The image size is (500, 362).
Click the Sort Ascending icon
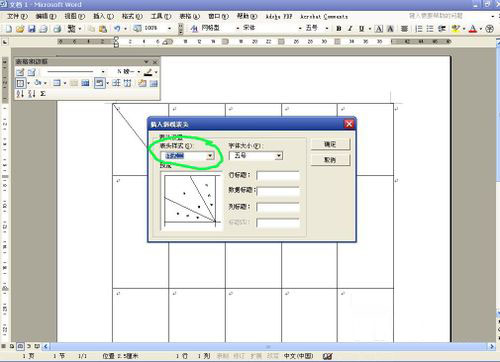coord(20,94)
